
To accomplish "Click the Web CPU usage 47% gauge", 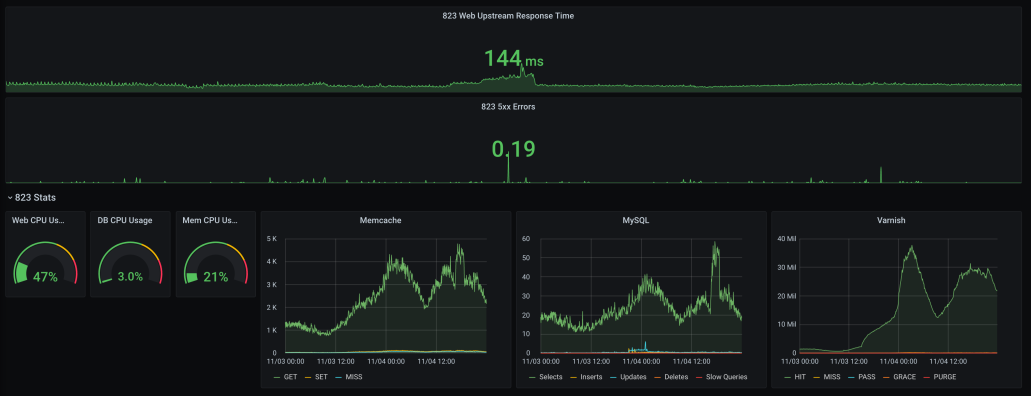I will click(x=45, y=264).
